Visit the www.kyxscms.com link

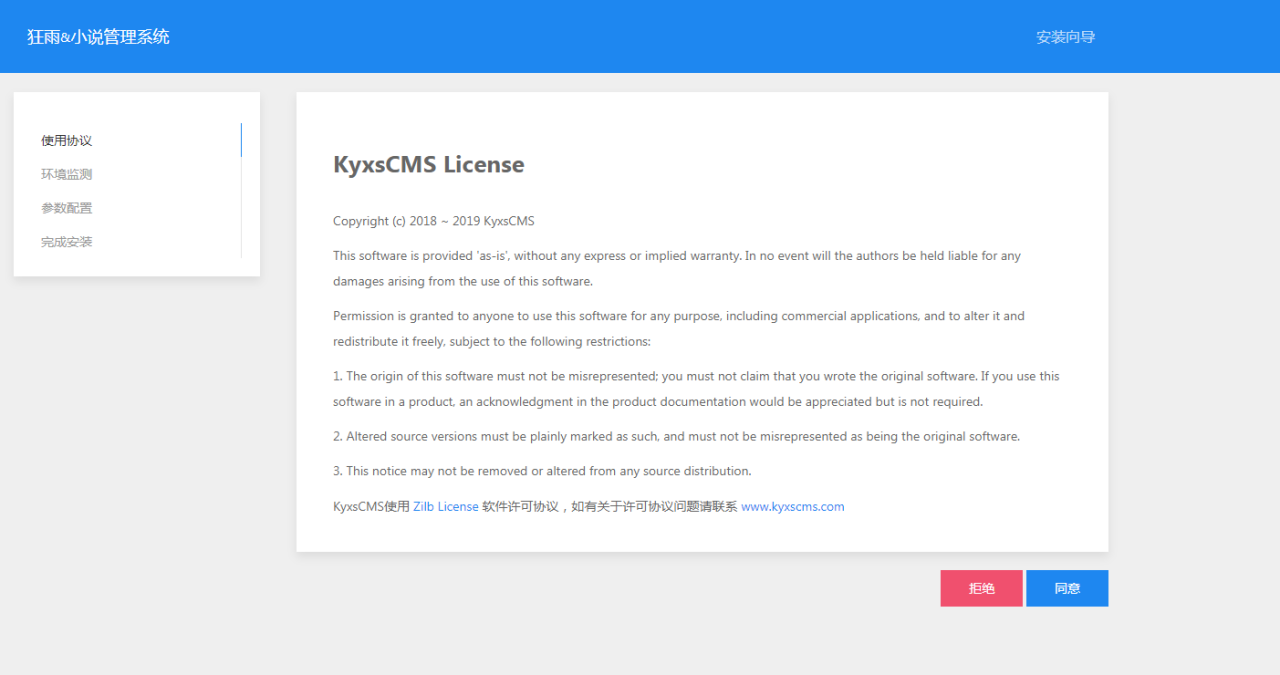792,507
